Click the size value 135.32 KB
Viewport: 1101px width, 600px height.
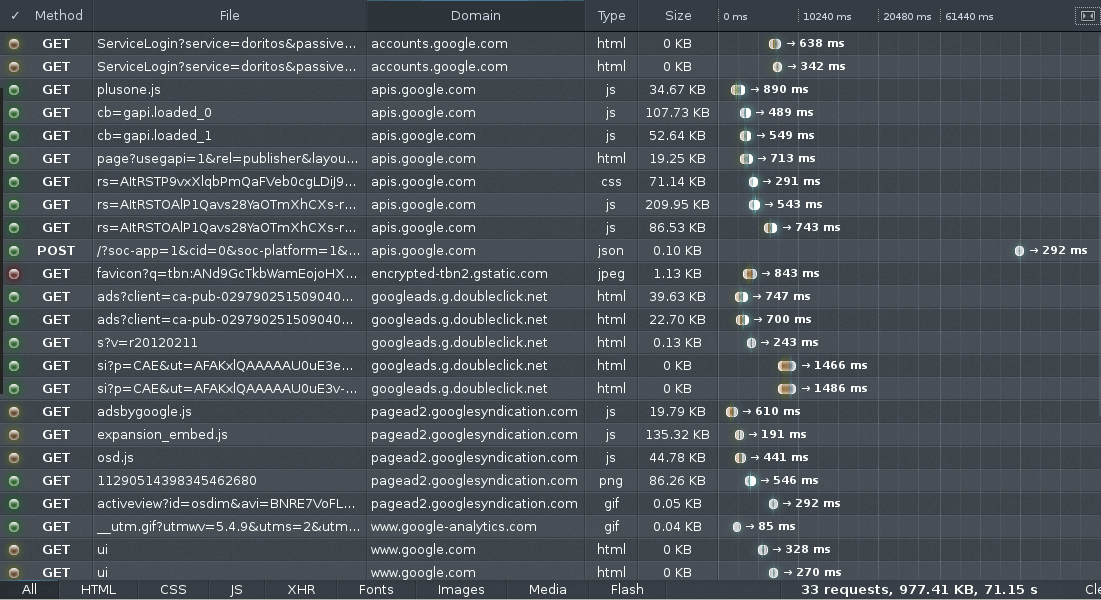coord(678,435)
